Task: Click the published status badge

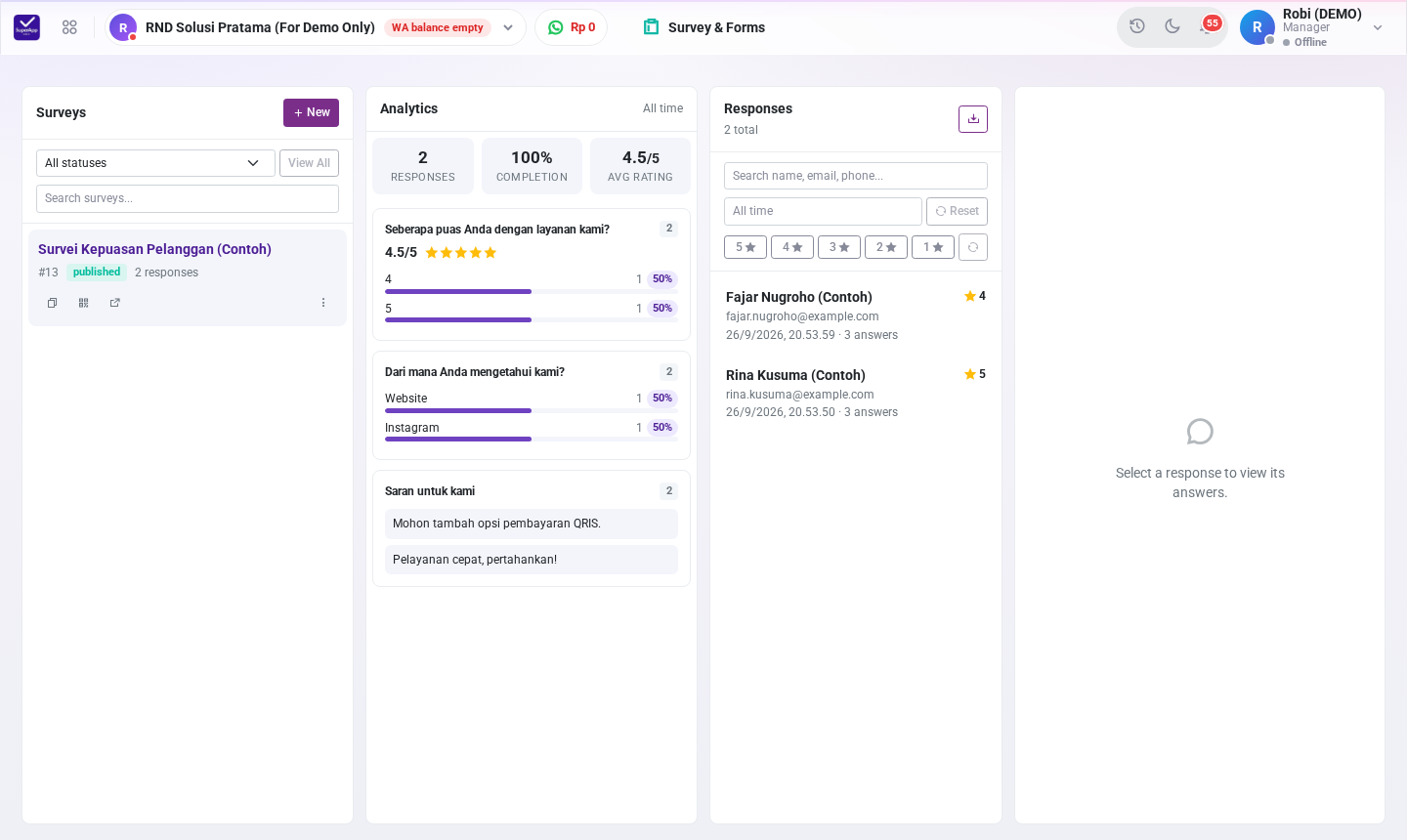Action: tap(97, 273)
